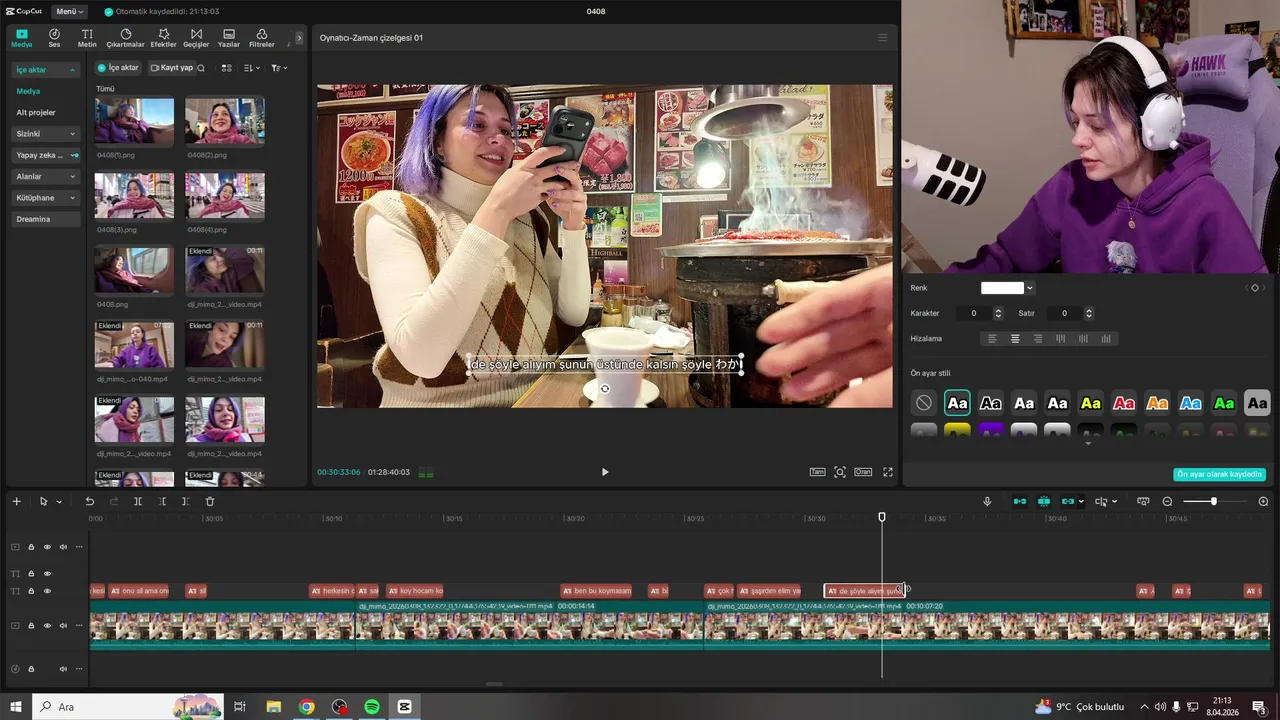This screenshot has width=1280, height=720.
Task: Collapse the İçe aktar sidebar section
Action: [45, 70]
